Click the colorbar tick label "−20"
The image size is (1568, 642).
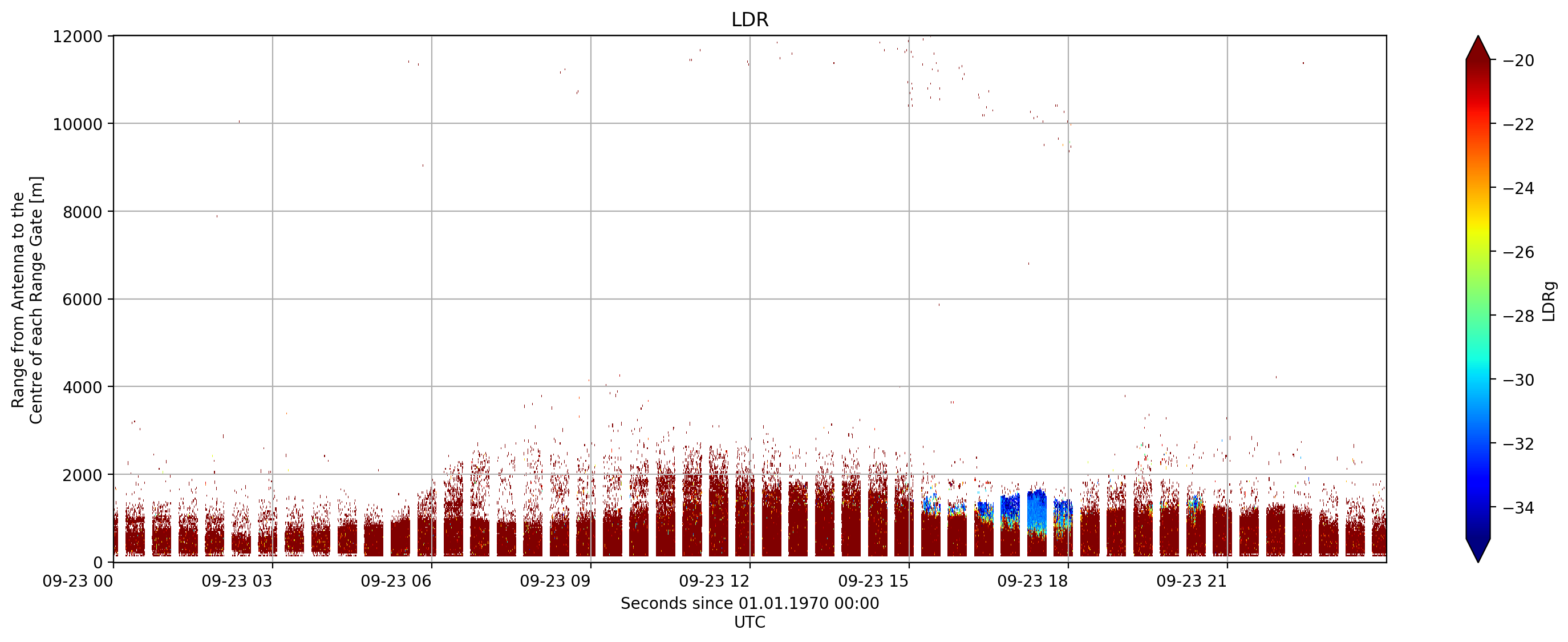click(x=1518, y=60)
